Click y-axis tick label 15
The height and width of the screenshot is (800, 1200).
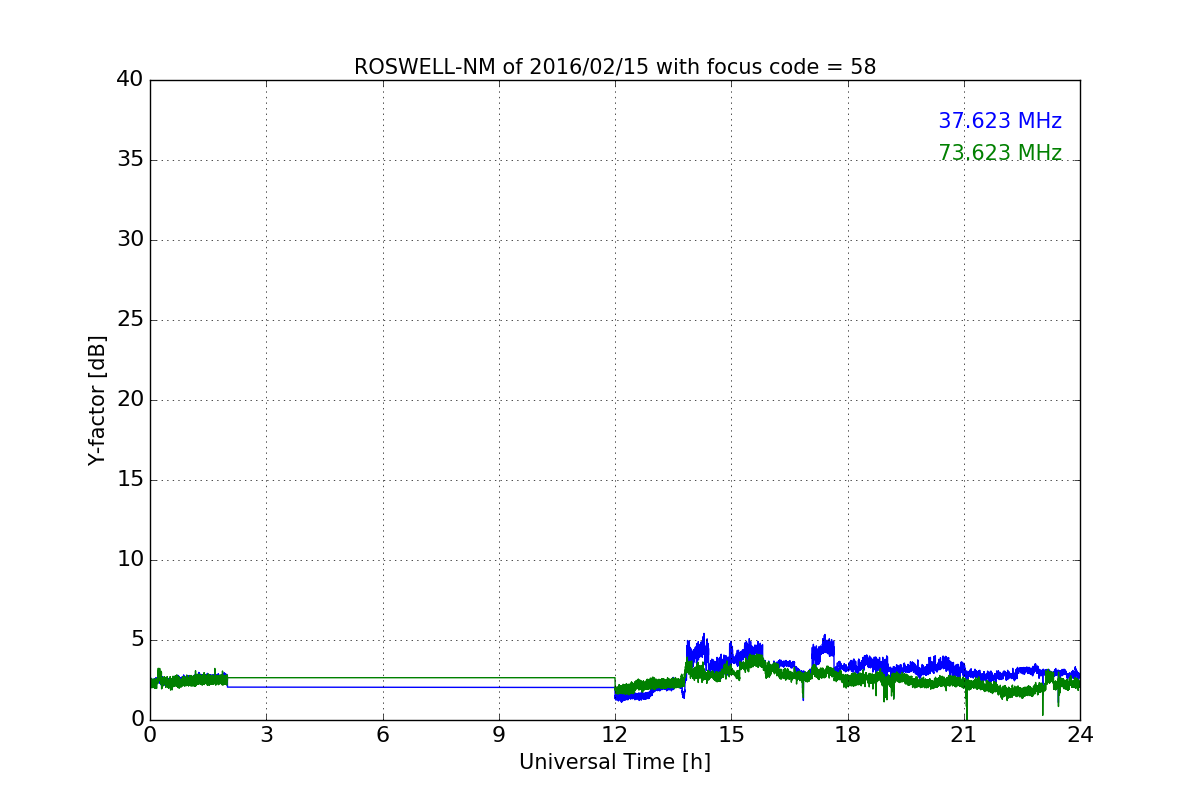(x=130, y=479)
